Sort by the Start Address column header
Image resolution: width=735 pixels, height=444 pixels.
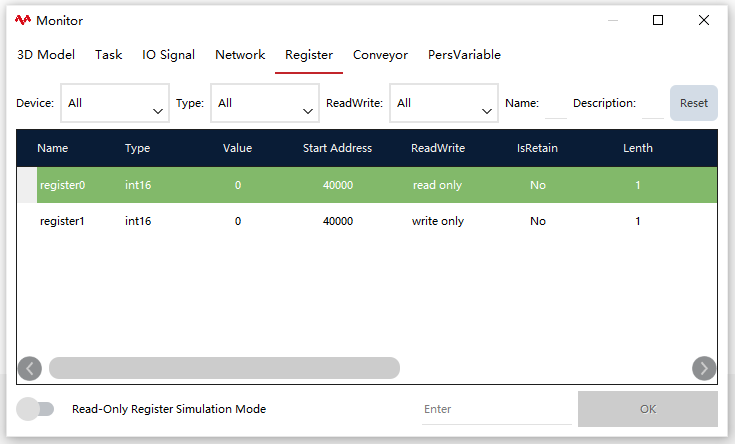pyautogui.click(x=337, y=148)
